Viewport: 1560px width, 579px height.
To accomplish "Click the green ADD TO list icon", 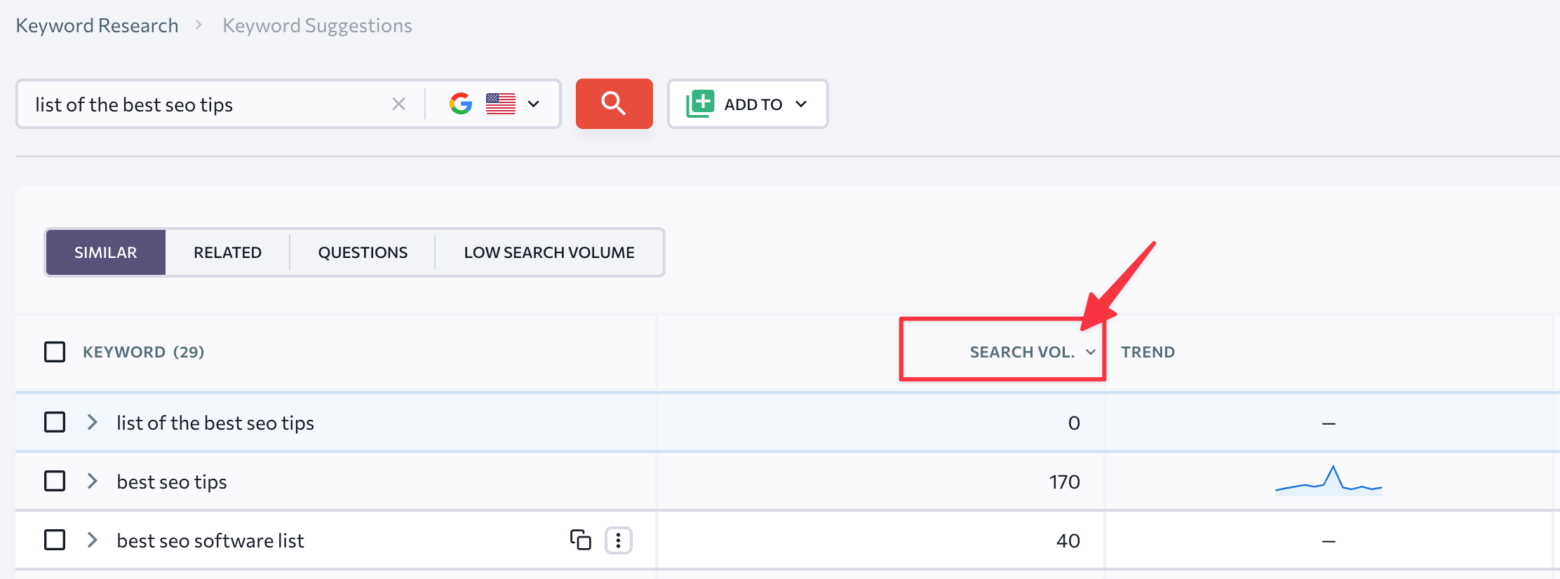I will [700, 102].
